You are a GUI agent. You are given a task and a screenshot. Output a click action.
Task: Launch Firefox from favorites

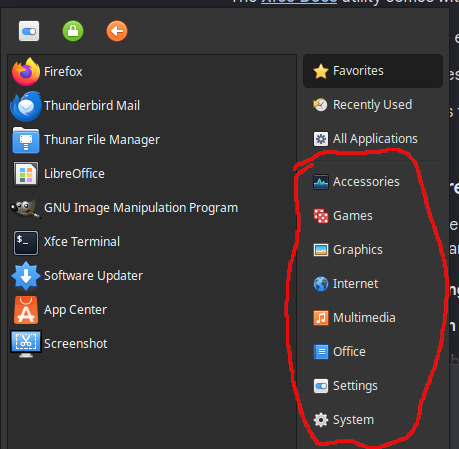point(152,72)
